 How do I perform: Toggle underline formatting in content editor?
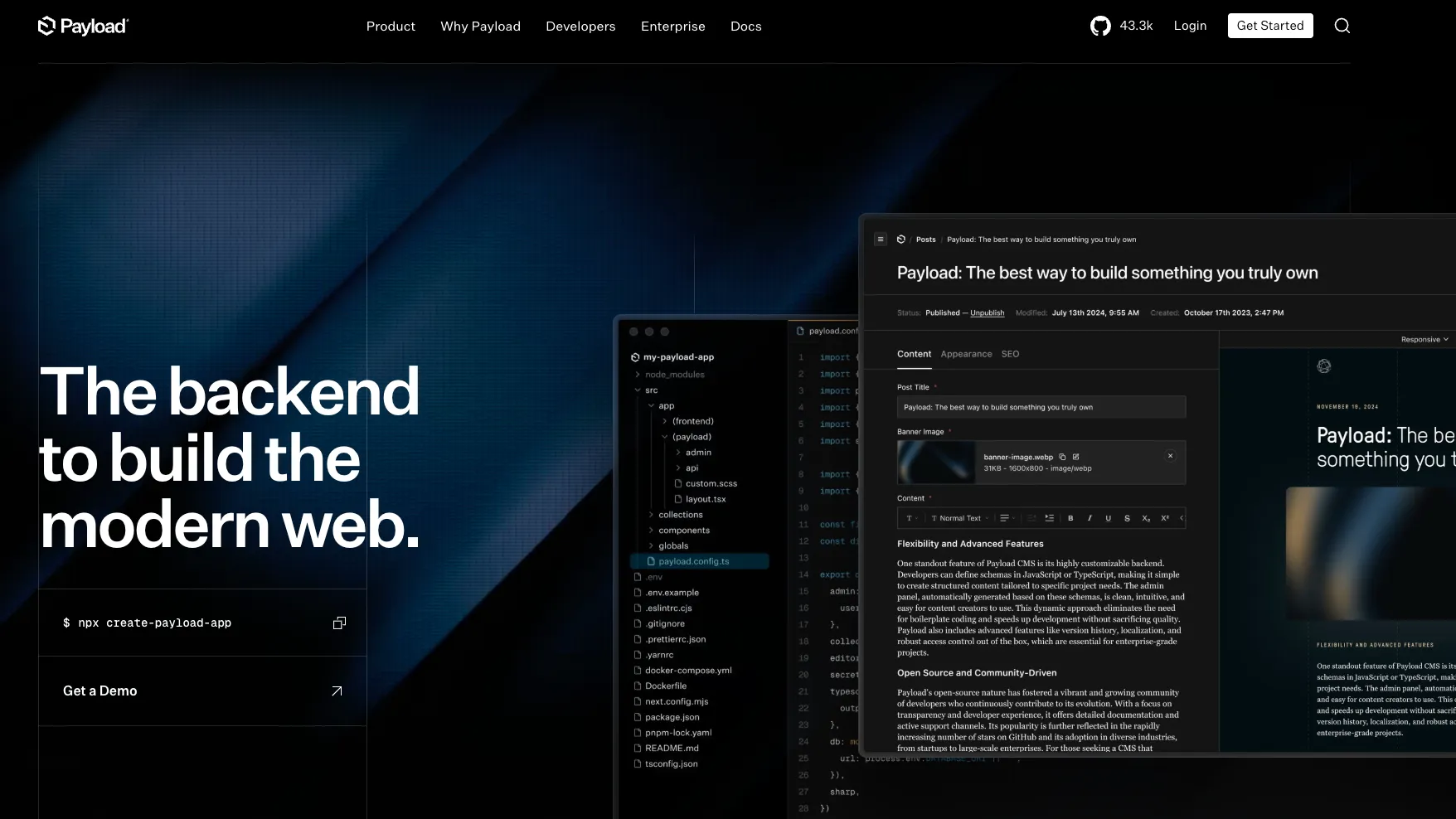[x=1108, y=518]
